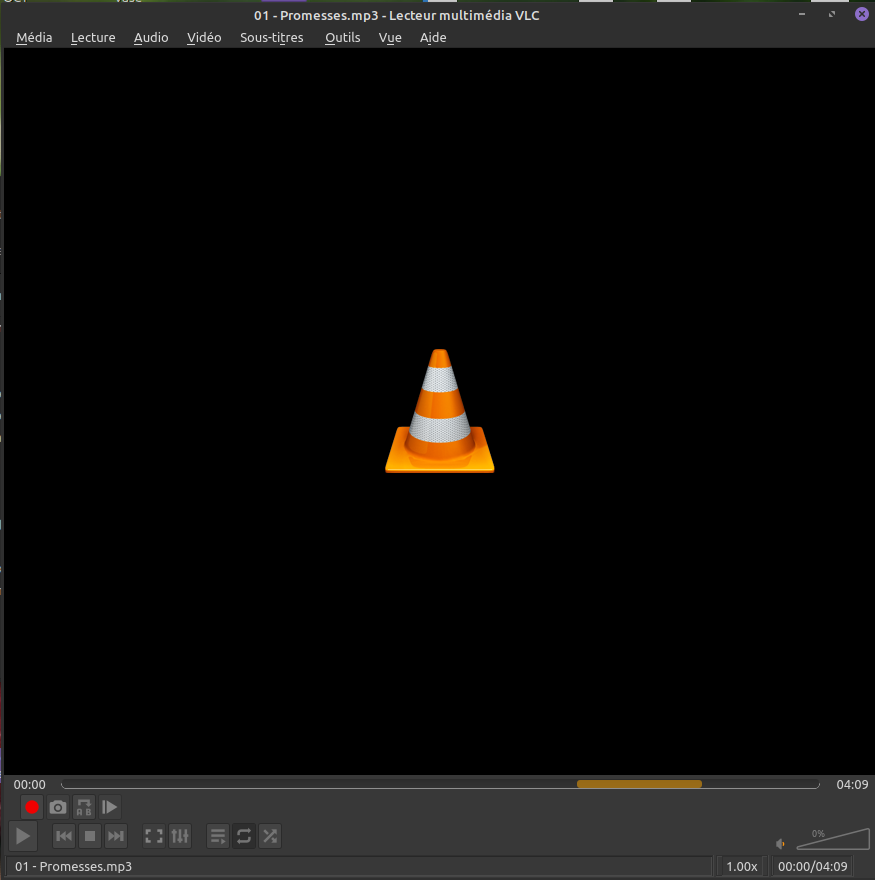Play the track Promesses.mp3
The width and height of the screenshot is (875, 880).
(x=23, y=836)
